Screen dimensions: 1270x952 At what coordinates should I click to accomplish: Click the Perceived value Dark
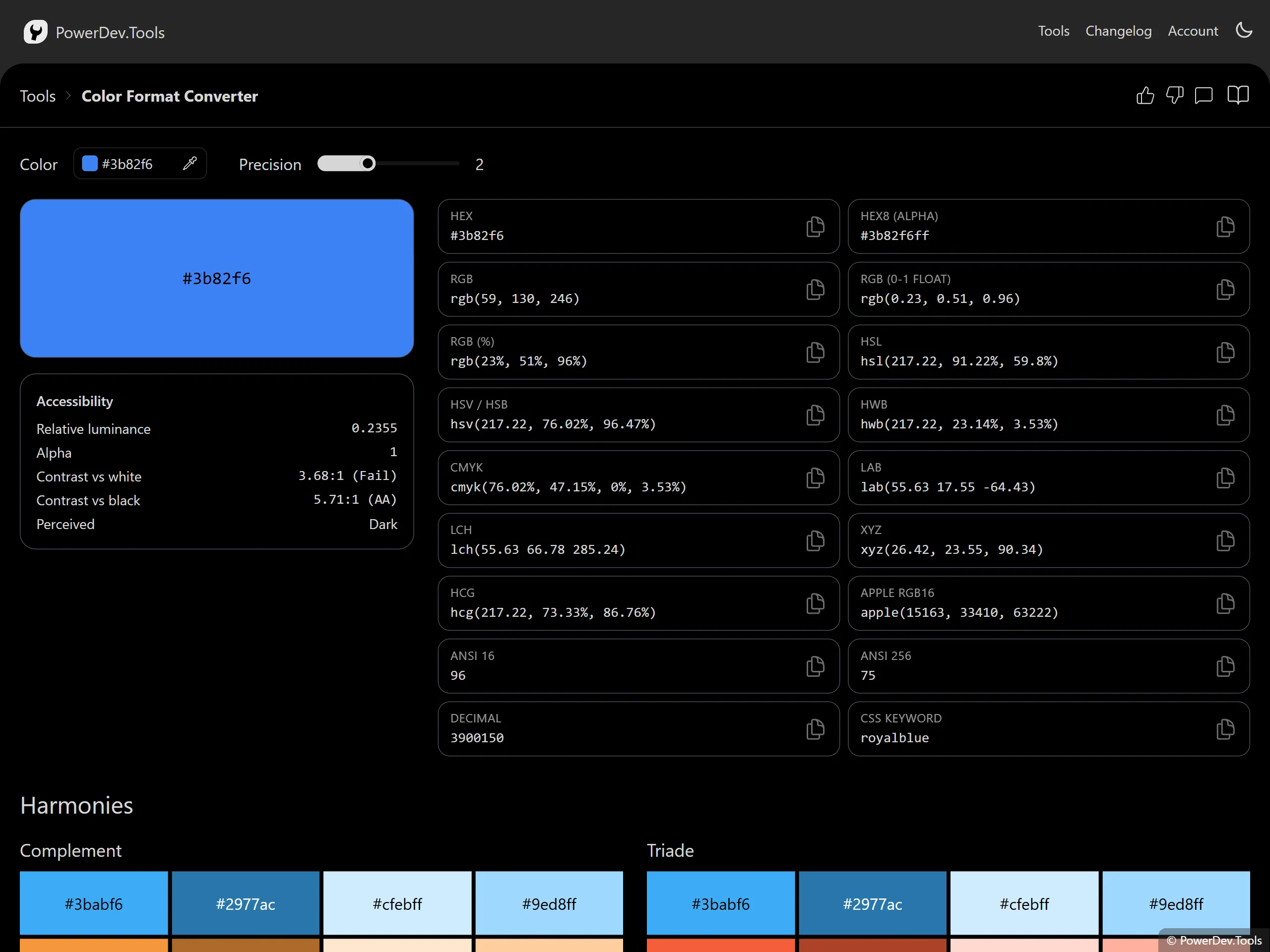(x=383, y=524)
